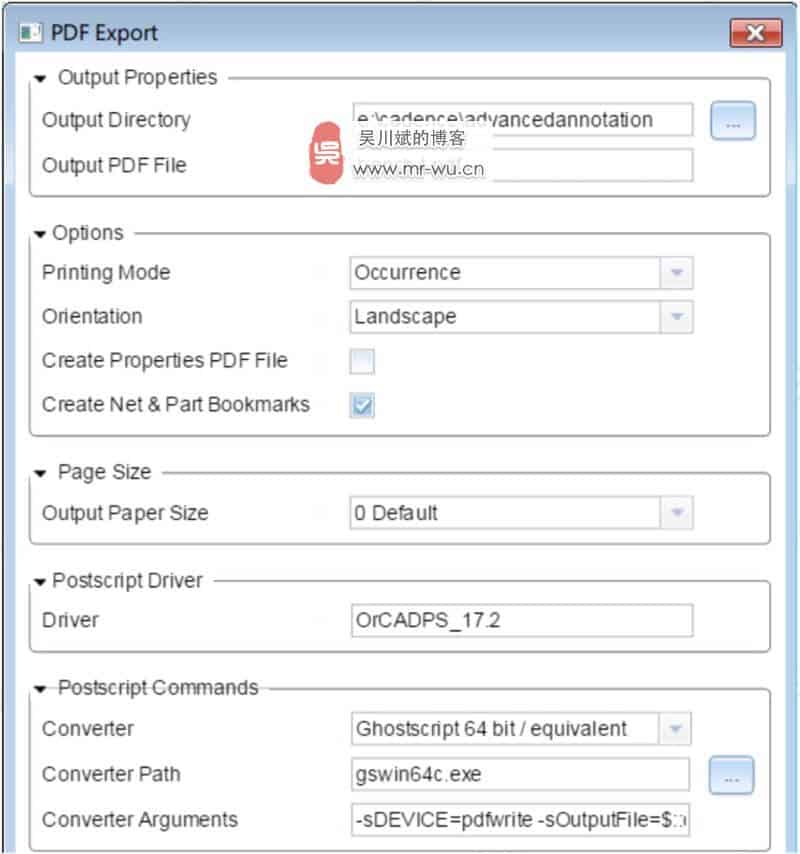This screenshot has width=800, height=854.
Task: Uncheck Create Net & Part Bookmarks
Action: pos(362,405)
